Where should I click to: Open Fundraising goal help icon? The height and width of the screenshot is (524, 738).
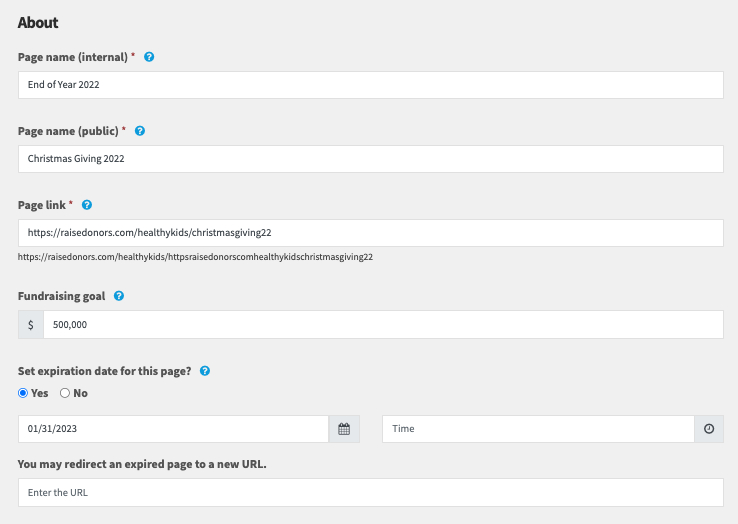point(119,296)
